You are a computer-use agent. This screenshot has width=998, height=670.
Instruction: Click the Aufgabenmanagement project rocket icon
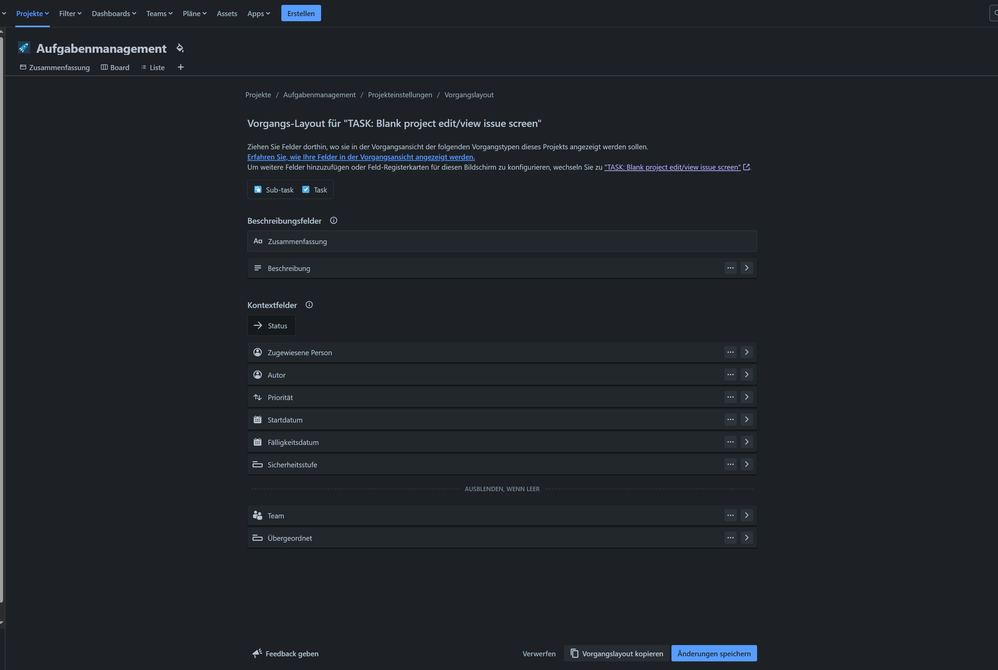[x=24, y=48]
